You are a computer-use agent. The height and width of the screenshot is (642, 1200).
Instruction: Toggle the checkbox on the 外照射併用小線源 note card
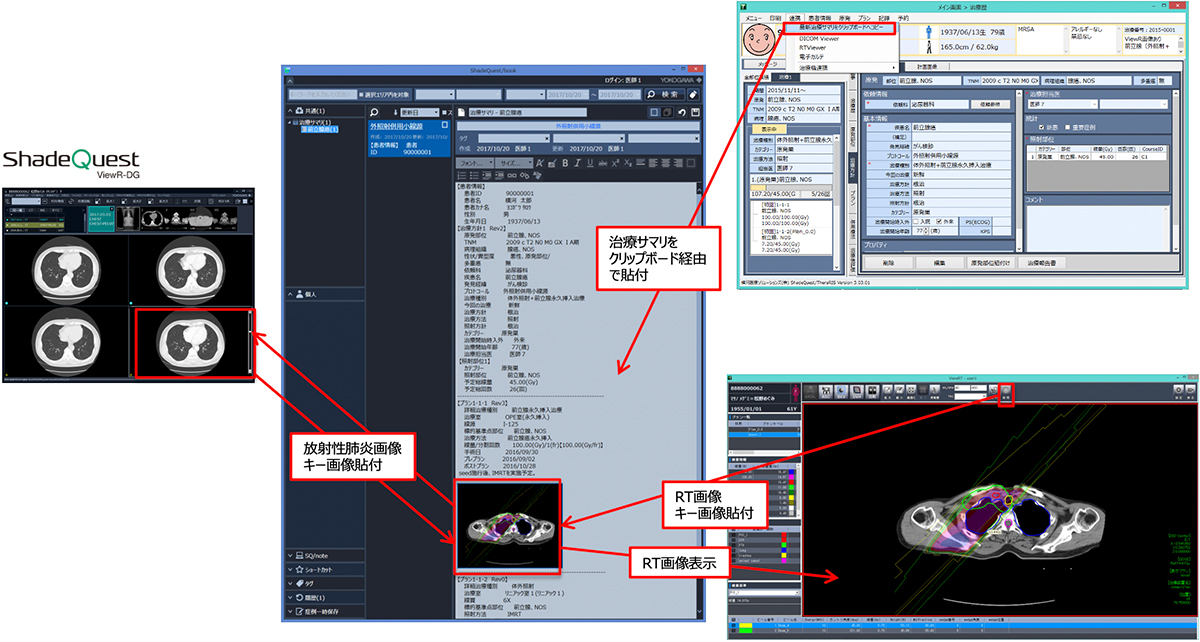point(445,127)
